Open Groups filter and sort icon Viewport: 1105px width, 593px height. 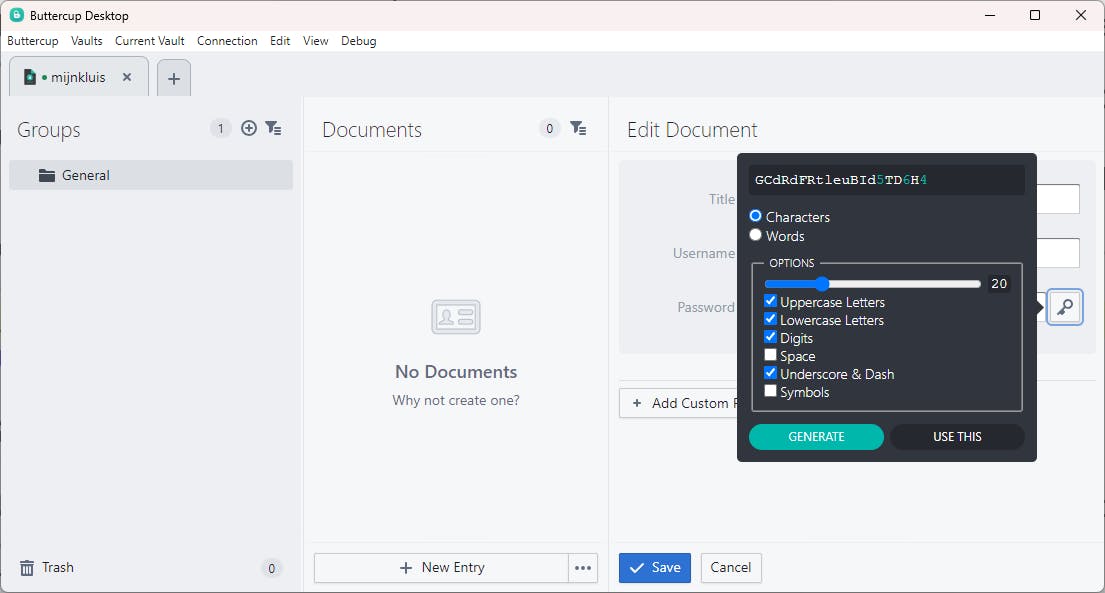(x=273, y=128)
